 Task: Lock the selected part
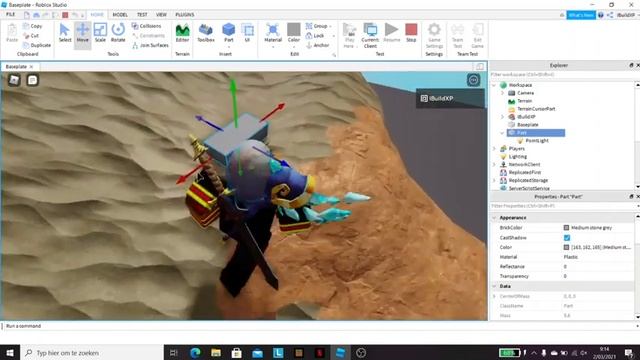click(x=315, y=36)
